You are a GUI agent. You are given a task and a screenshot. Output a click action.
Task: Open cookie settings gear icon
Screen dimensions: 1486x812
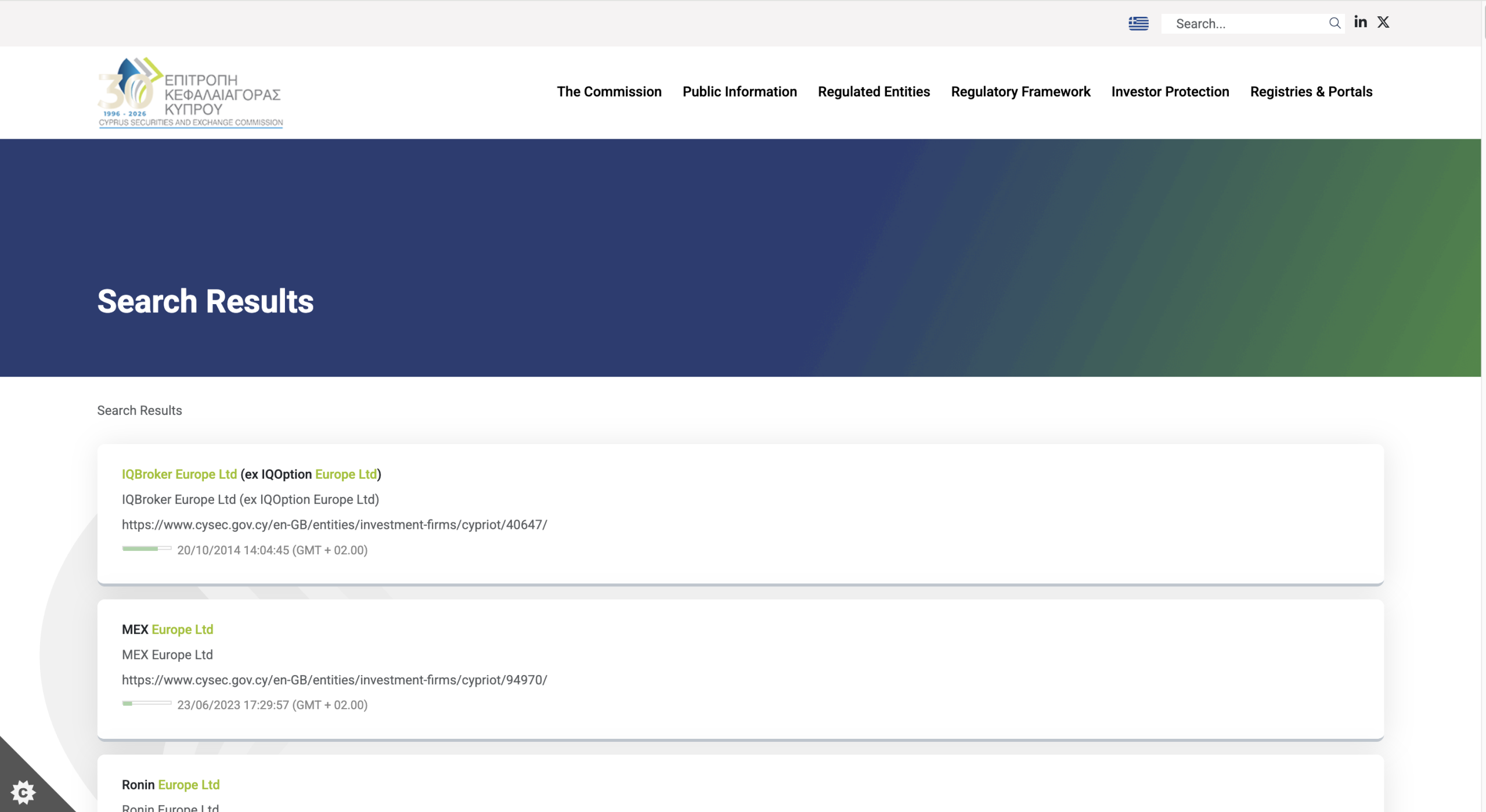[23, 792]
